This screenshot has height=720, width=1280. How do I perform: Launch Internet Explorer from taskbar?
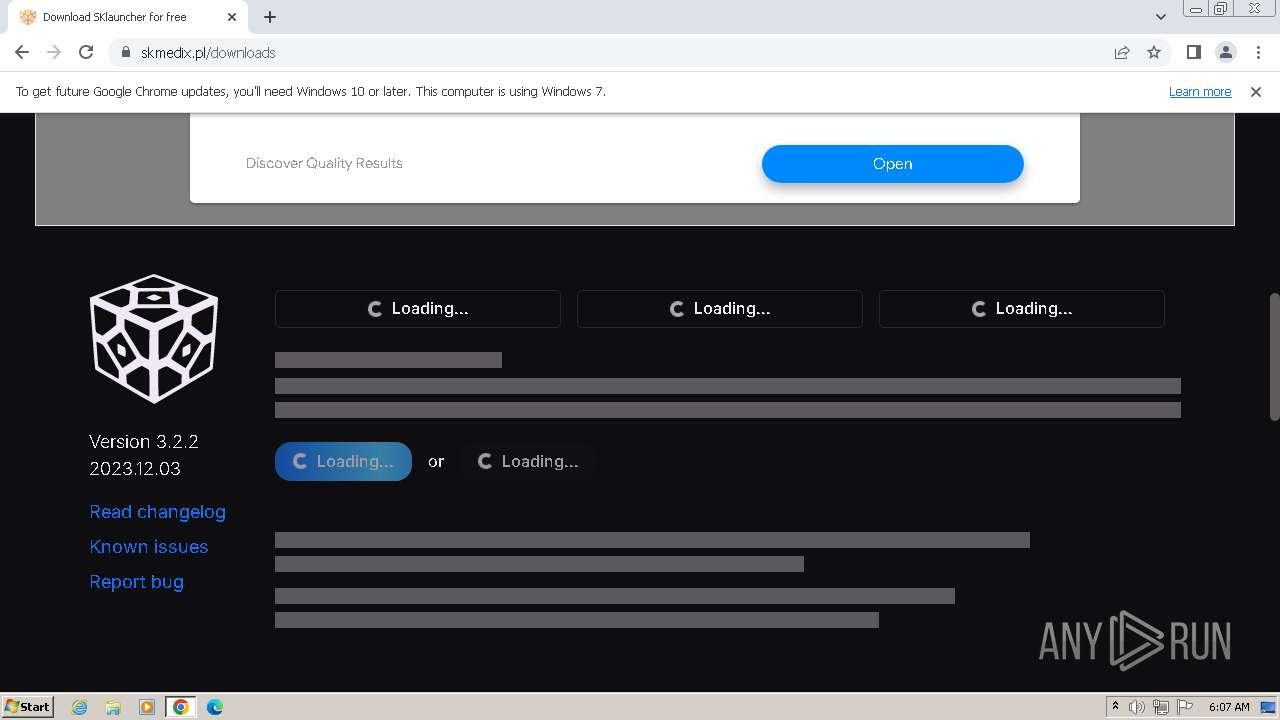click(x=80, y=707)
